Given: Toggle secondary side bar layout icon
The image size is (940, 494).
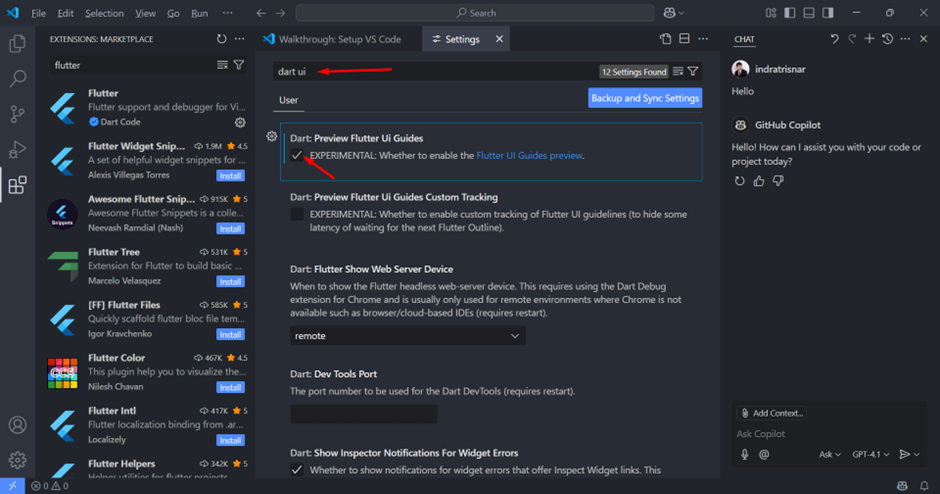Looking at the screenshot, I should (828, 13).
